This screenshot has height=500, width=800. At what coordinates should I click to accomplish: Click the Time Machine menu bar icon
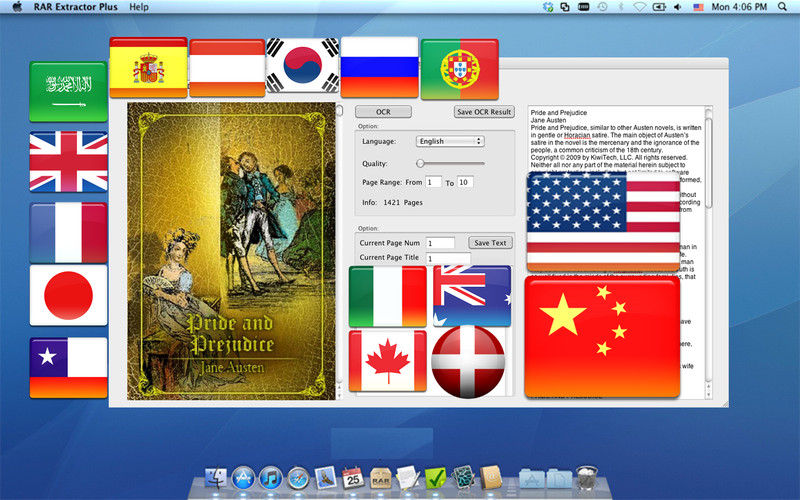click(x=603, y=7)
